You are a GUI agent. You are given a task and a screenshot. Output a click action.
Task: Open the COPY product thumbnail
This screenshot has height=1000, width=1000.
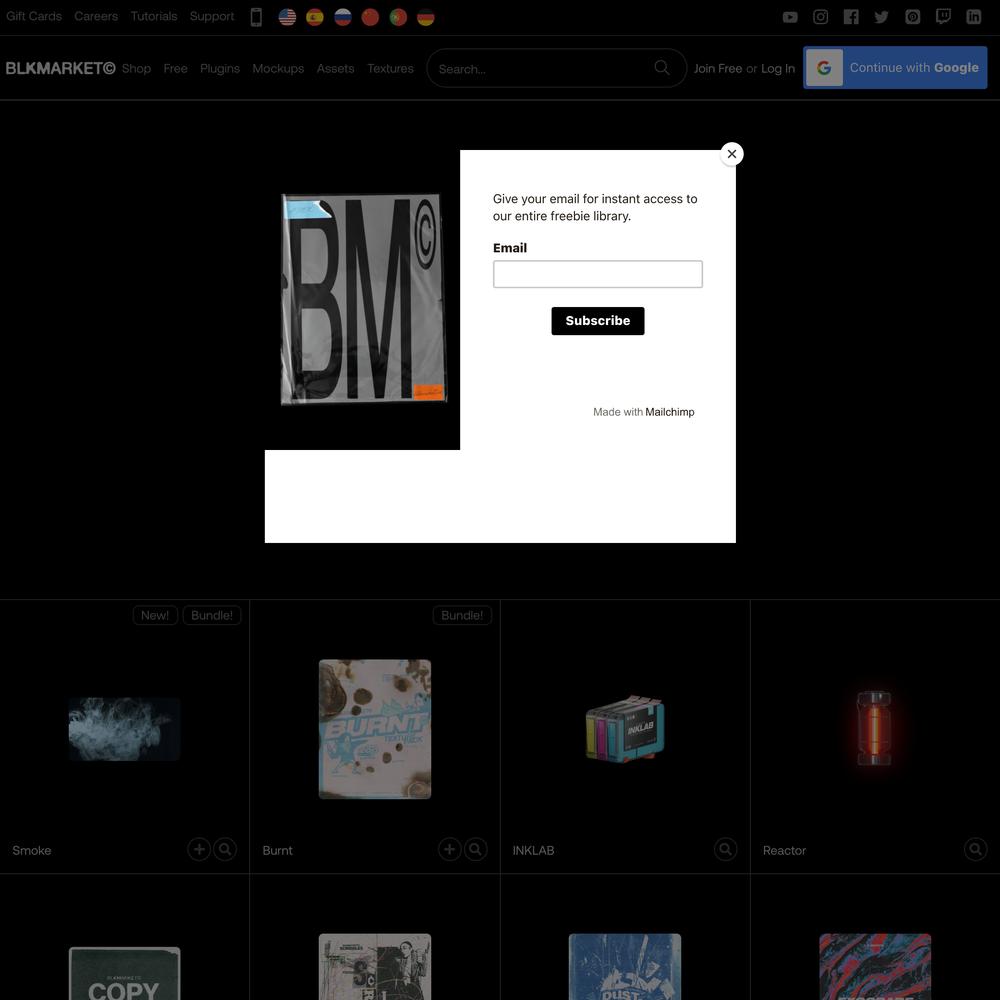[124, 973]
